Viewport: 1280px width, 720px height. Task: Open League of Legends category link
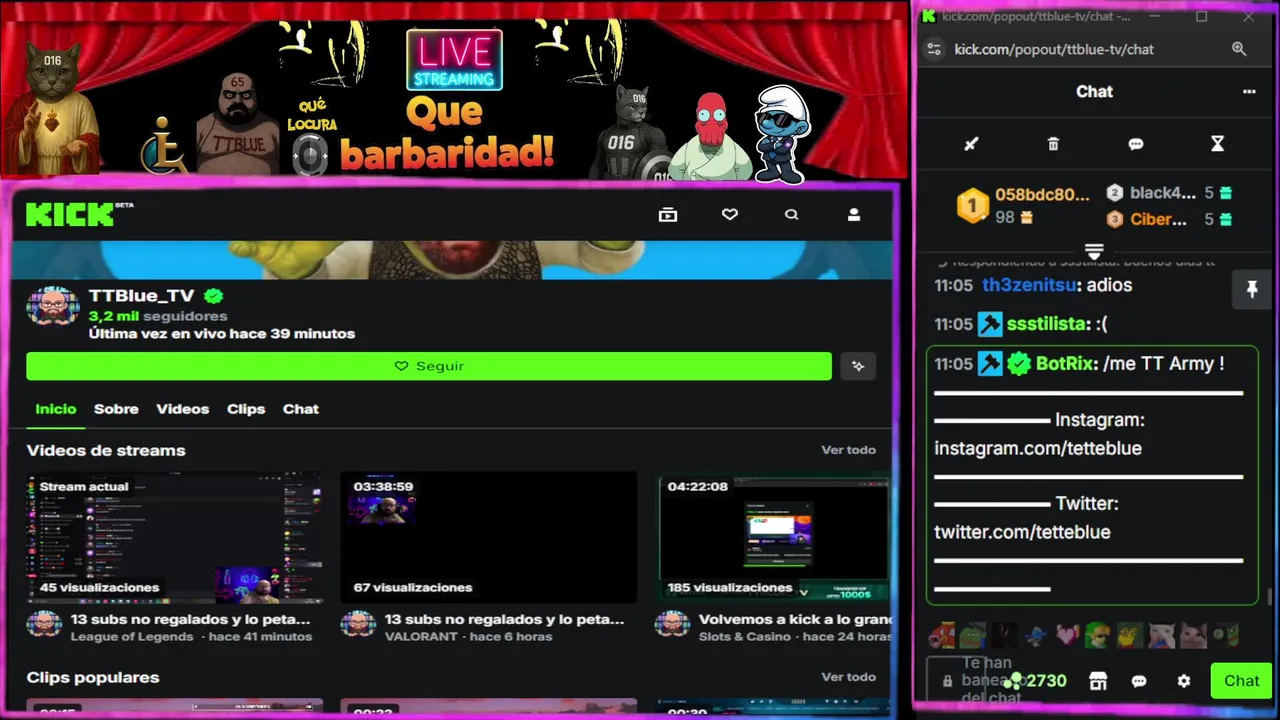point(131,637)
